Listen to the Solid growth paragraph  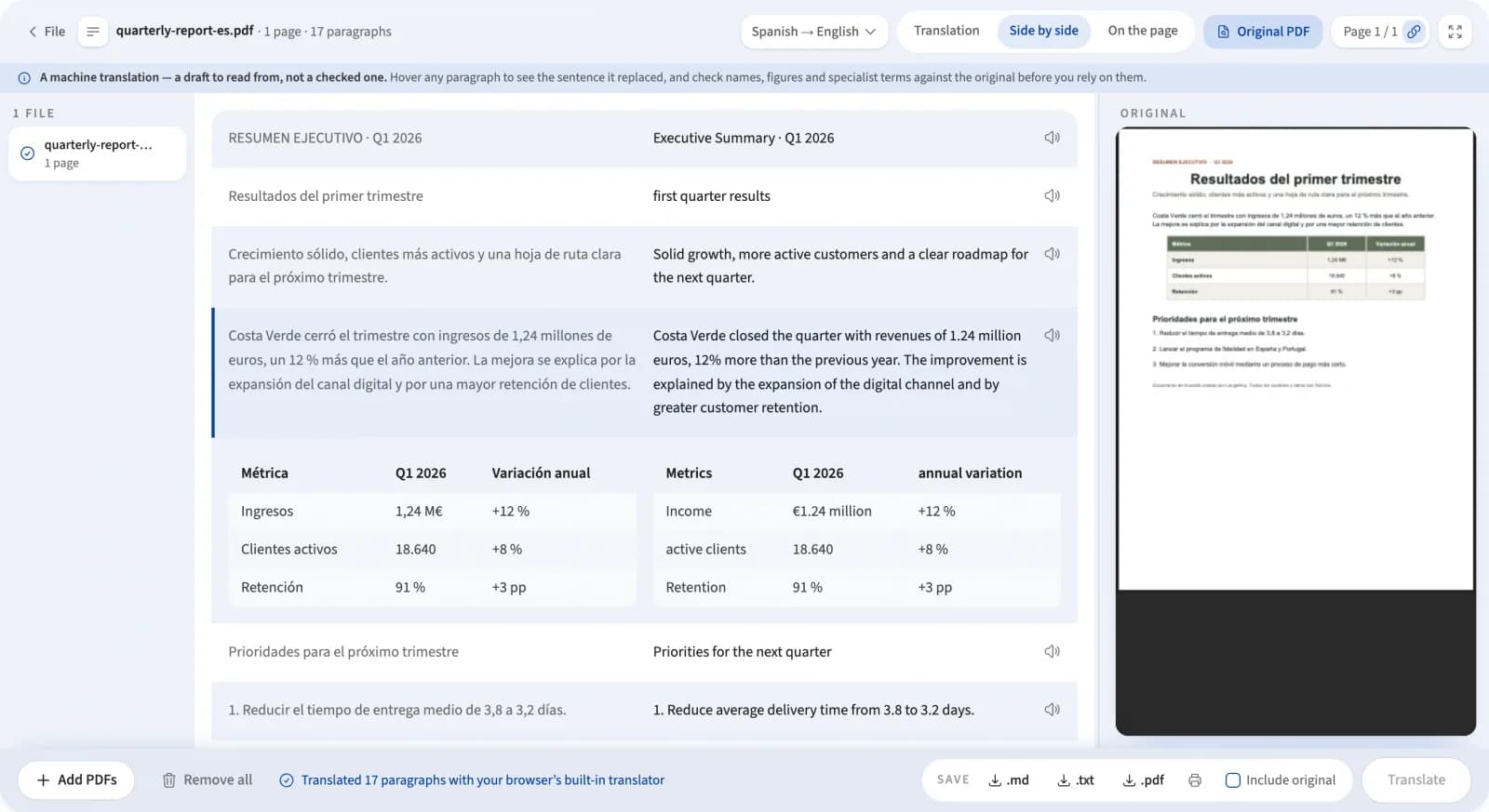[1052, 254]
